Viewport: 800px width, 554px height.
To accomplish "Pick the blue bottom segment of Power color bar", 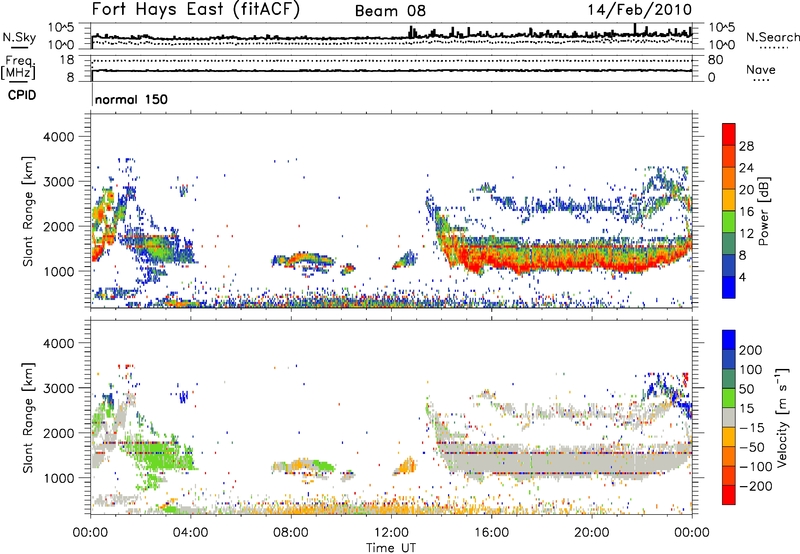I will click(729, 287).
